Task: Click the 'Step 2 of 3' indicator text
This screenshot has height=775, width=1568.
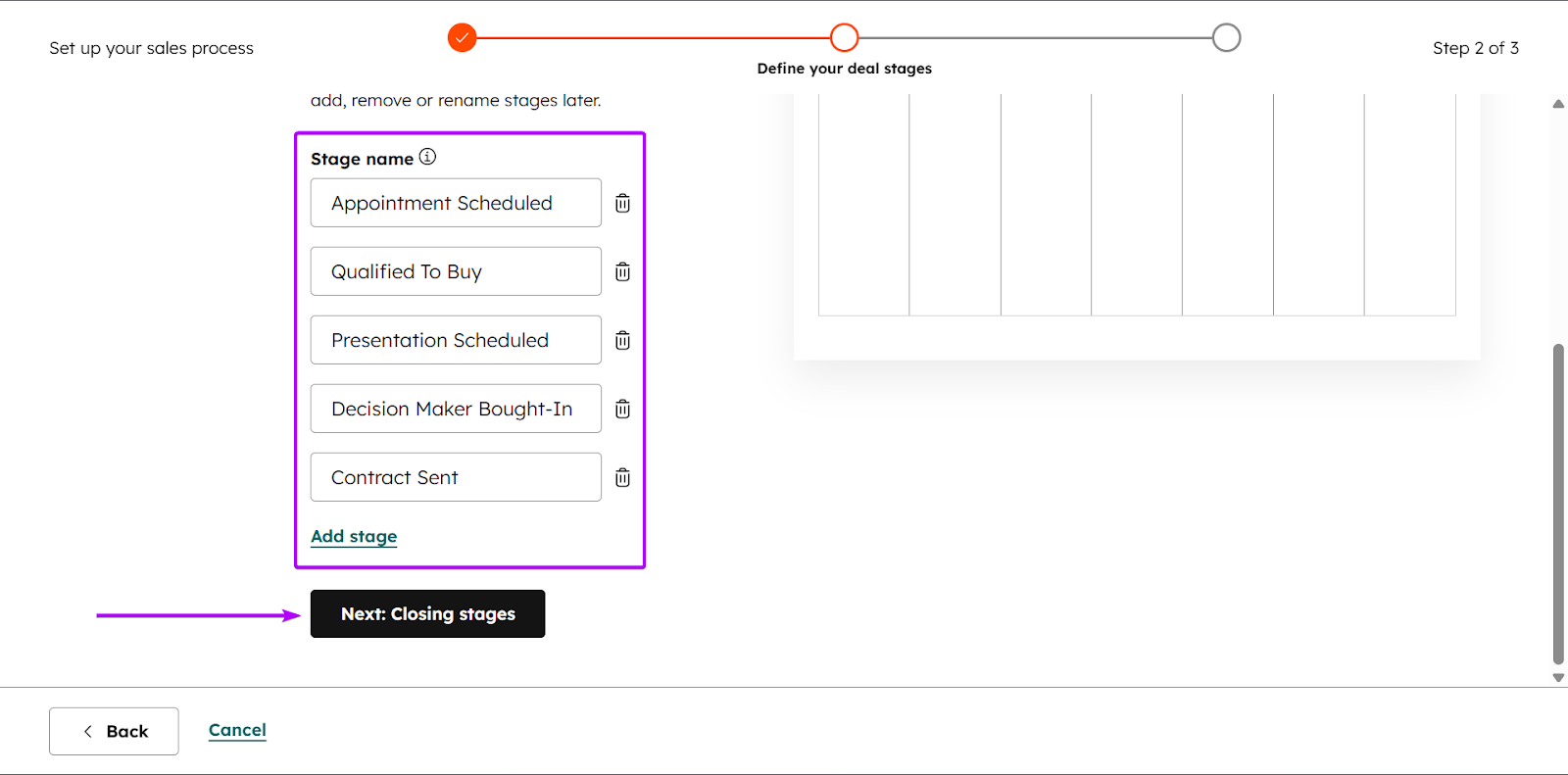Action: click(1476, 48)
